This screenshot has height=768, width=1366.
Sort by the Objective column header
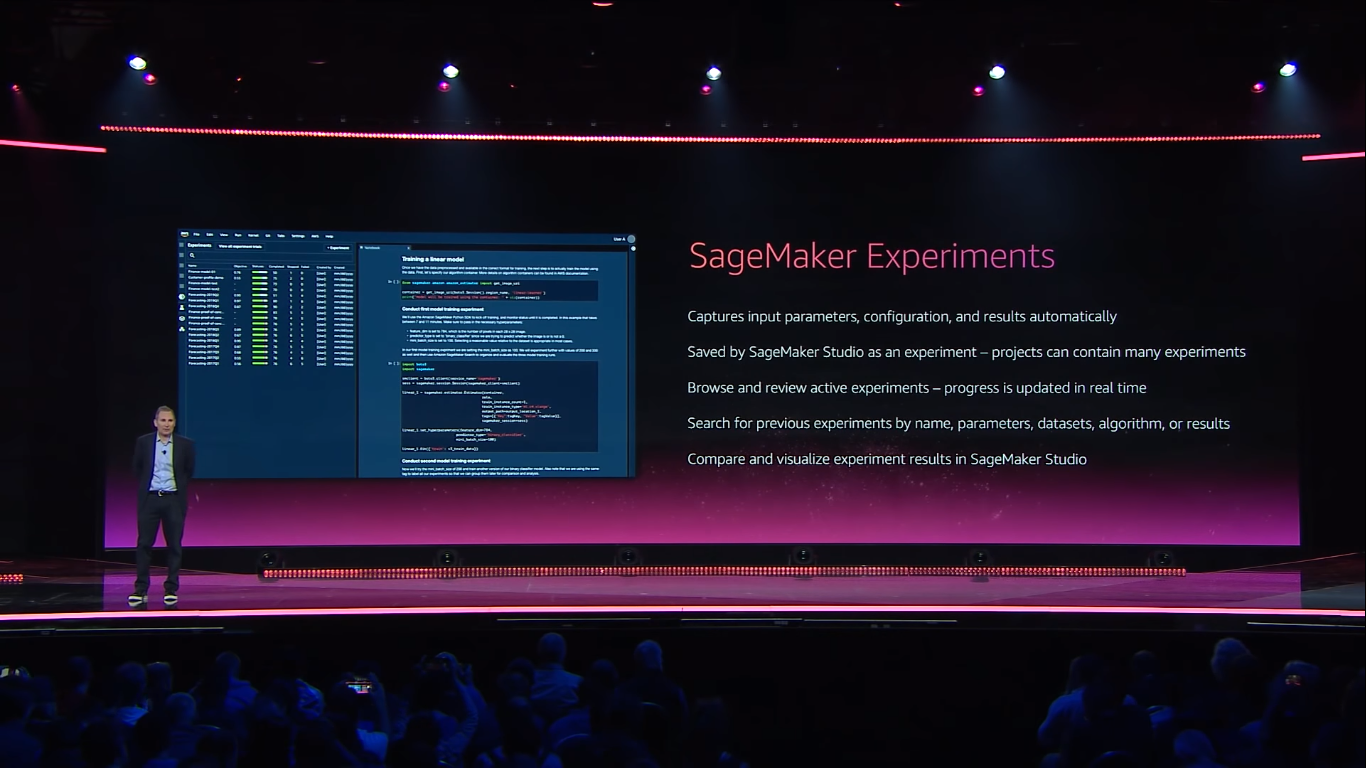coord(240,267)
